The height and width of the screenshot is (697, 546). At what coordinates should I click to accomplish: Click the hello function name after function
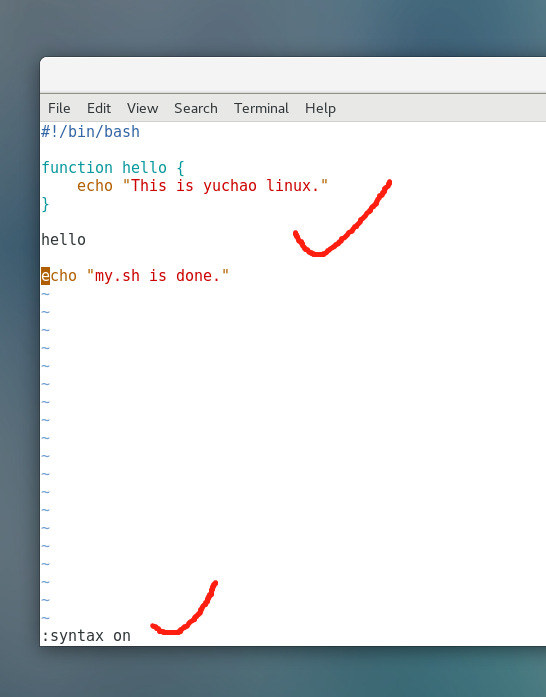click(x=145, y=168)
